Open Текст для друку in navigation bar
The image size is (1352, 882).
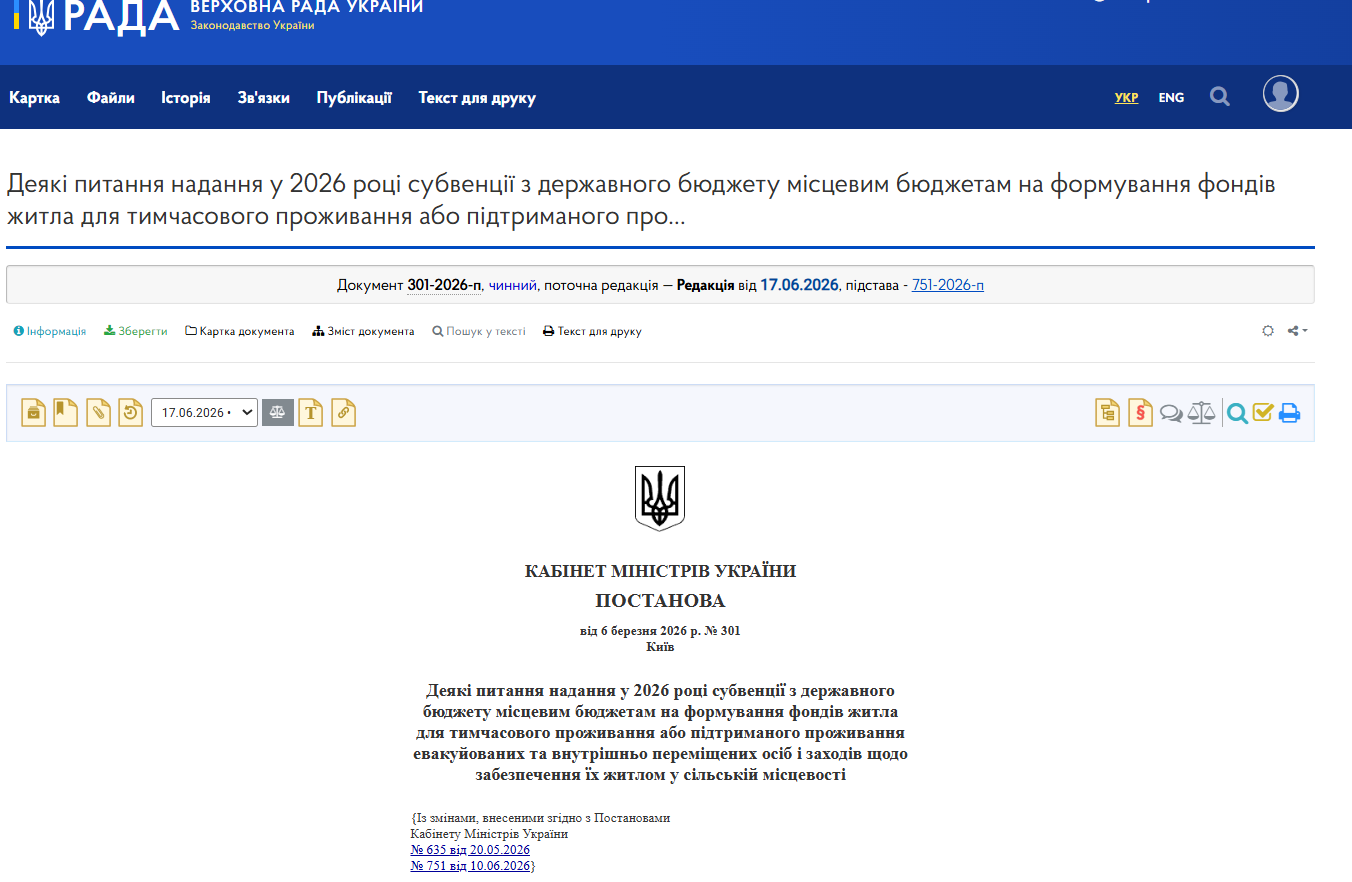click(x=477, y=98)
